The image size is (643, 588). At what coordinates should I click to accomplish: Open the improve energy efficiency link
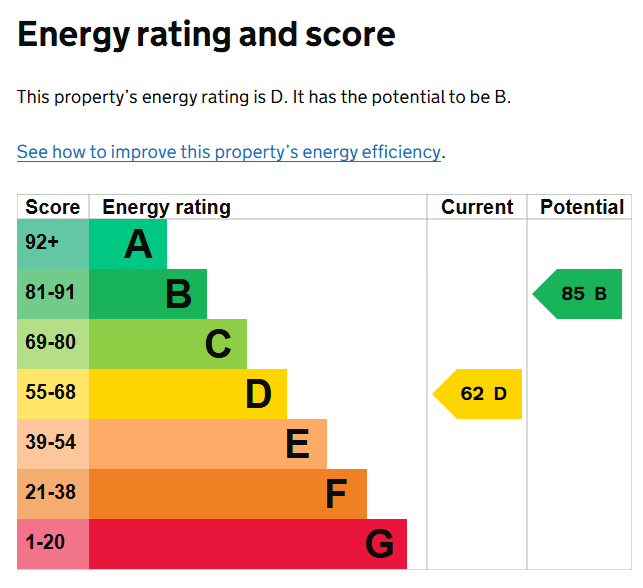229,152
